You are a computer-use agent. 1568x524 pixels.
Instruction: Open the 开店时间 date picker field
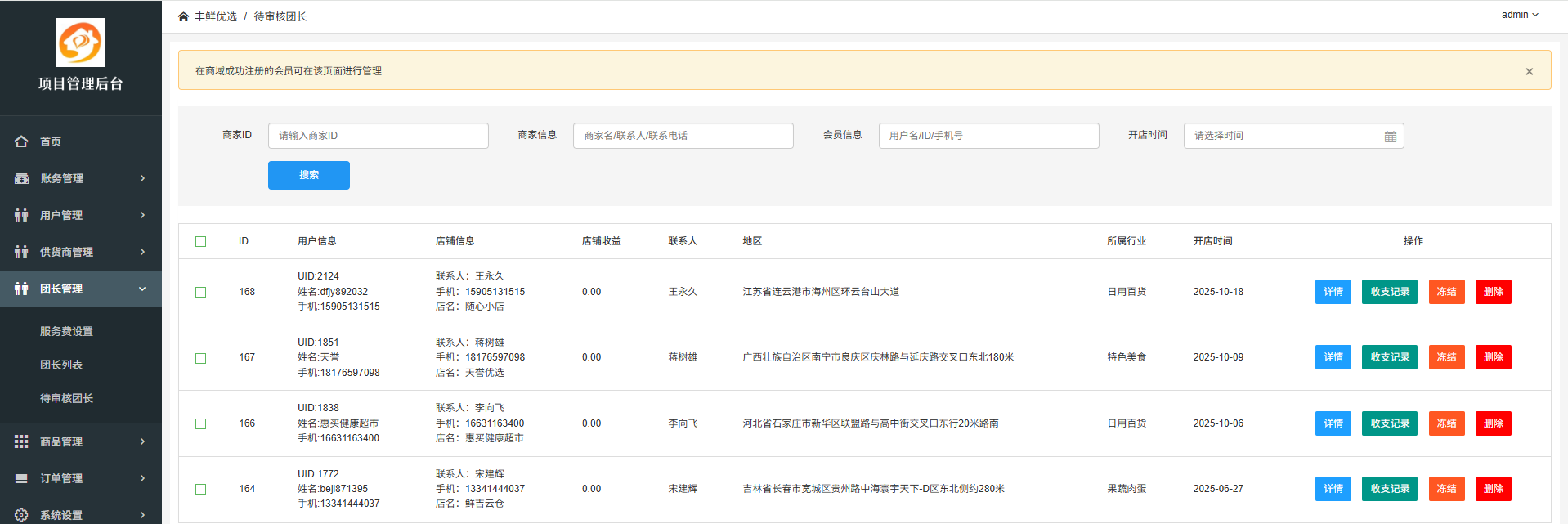click(x=1294, y=136)
